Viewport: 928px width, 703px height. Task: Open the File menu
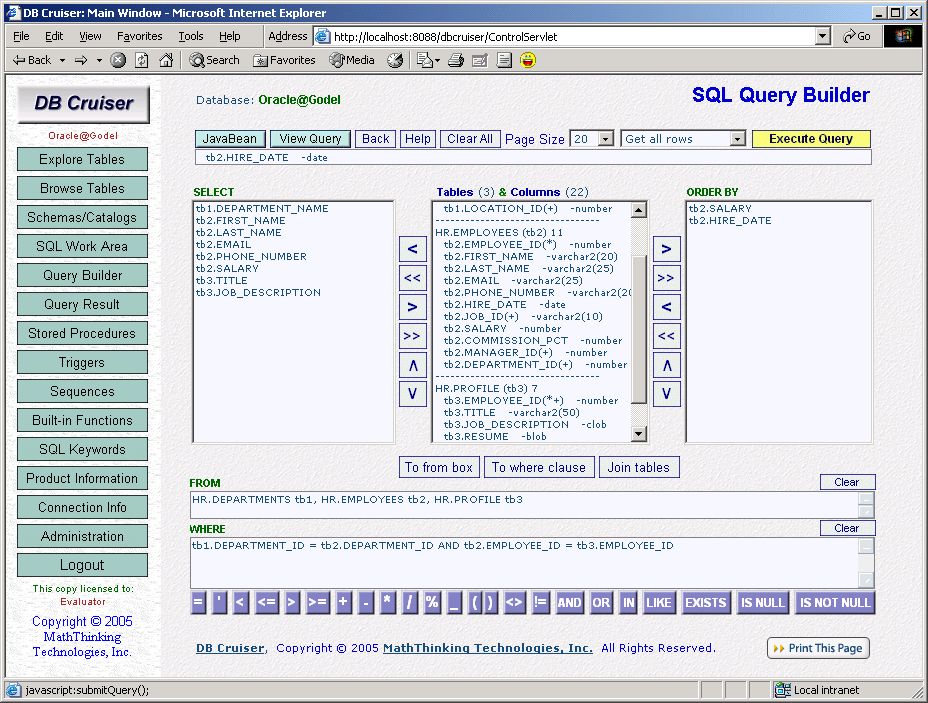[21, 37]
